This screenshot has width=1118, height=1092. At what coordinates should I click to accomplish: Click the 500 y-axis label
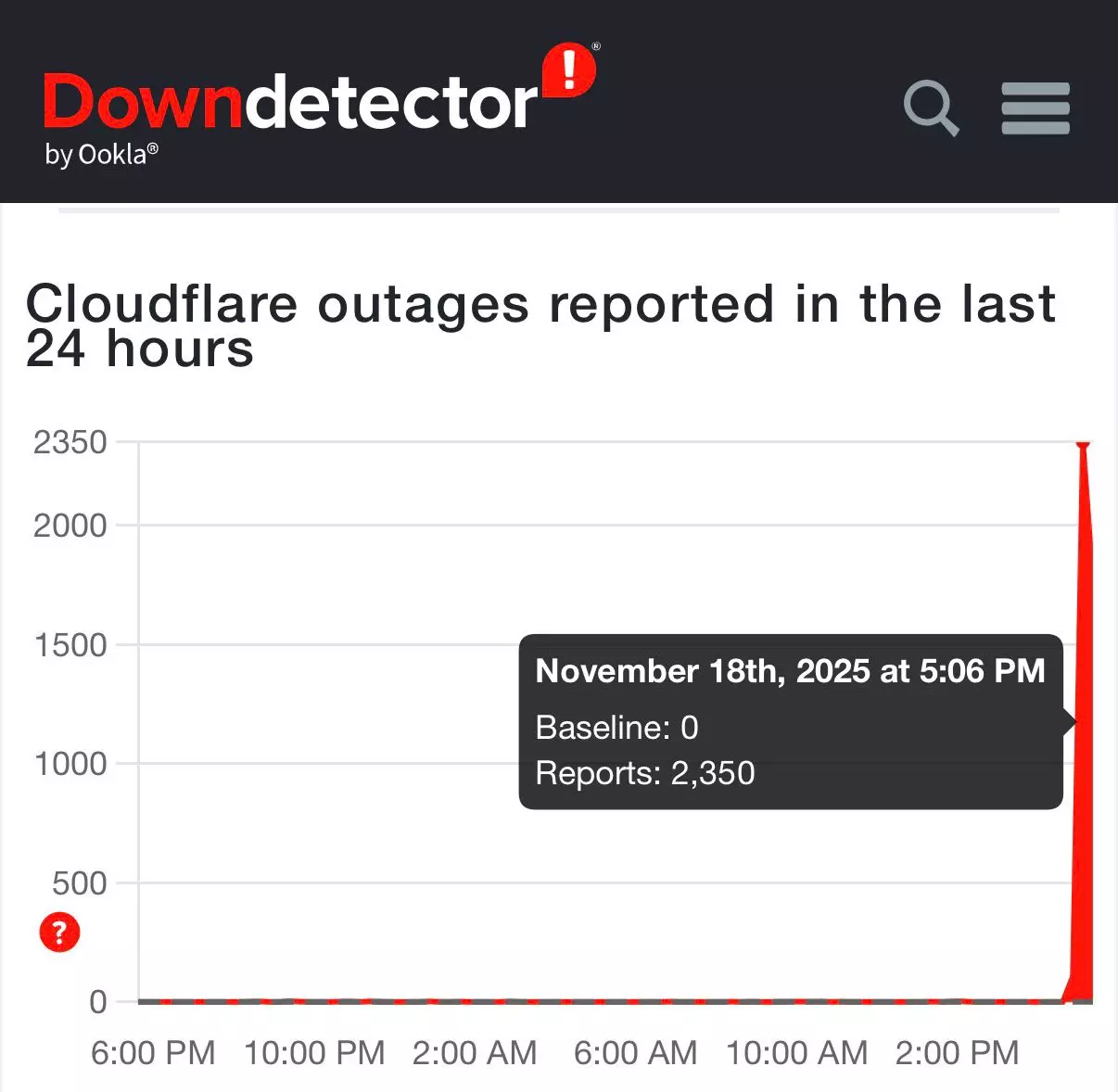click(x=80, y=883)
